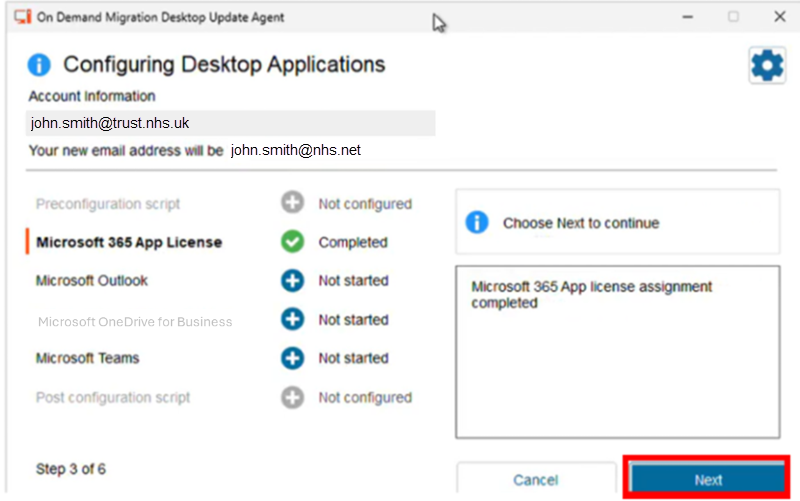This screenshot has width=800, height=501.
Task: Click the blue info icon beside Configuring Desktop Applications
Action: [x=39, y=65]
